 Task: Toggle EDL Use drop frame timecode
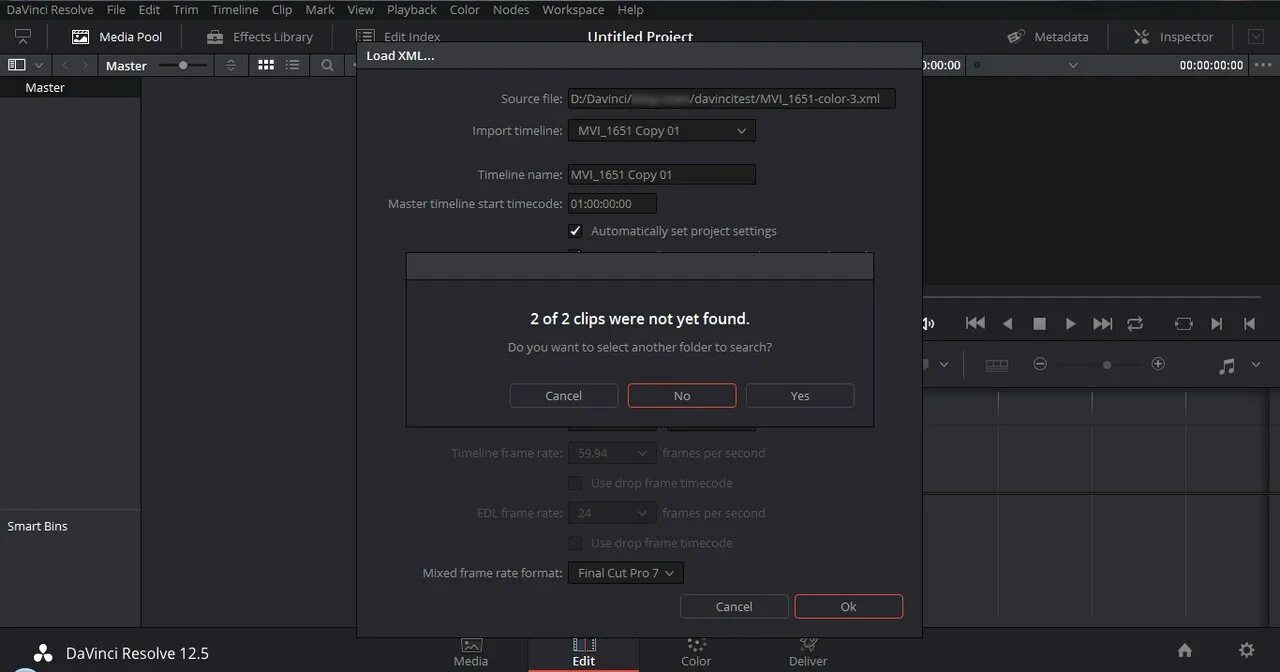pyautogui.click(x=575, y=543)
